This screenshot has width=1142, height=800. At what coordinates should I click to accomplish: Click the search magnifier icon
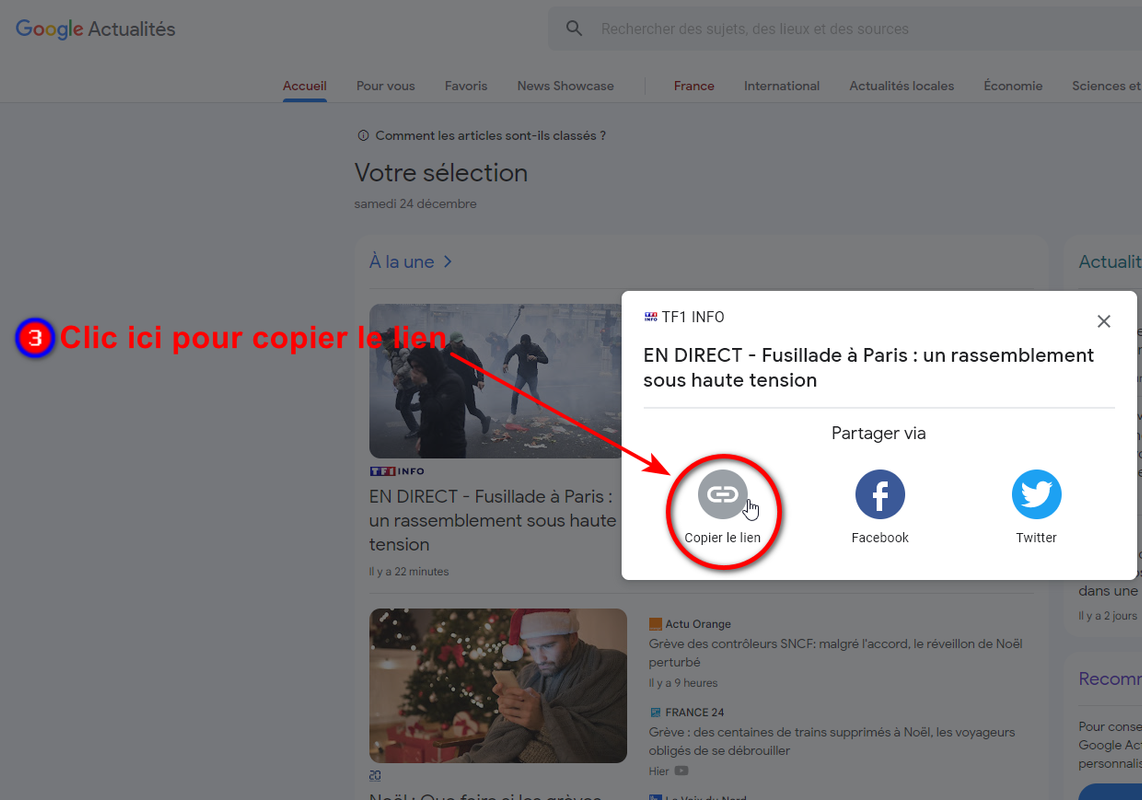574,28
